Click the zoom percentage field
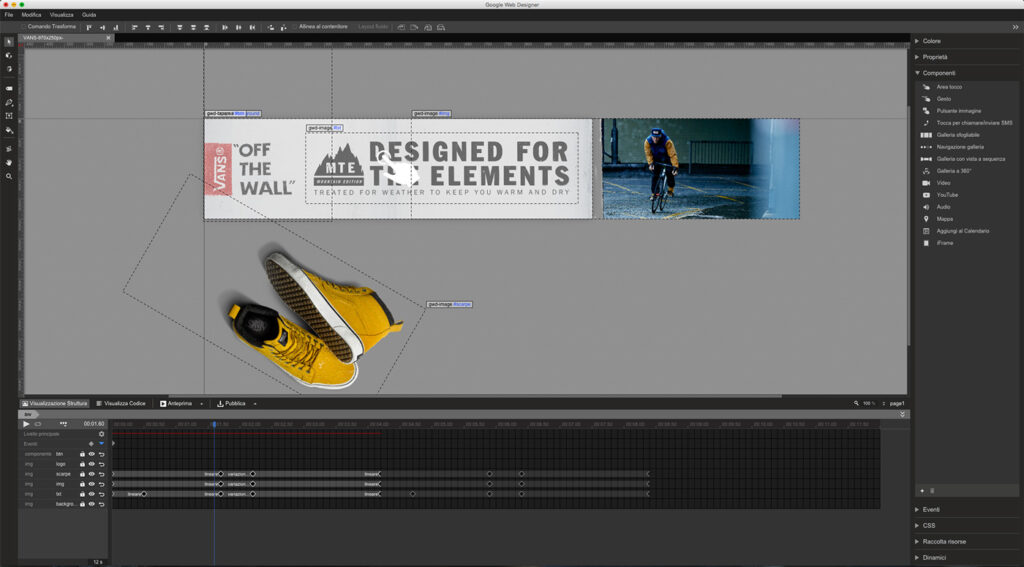1024x567 pixels. (x=869, y=404)
